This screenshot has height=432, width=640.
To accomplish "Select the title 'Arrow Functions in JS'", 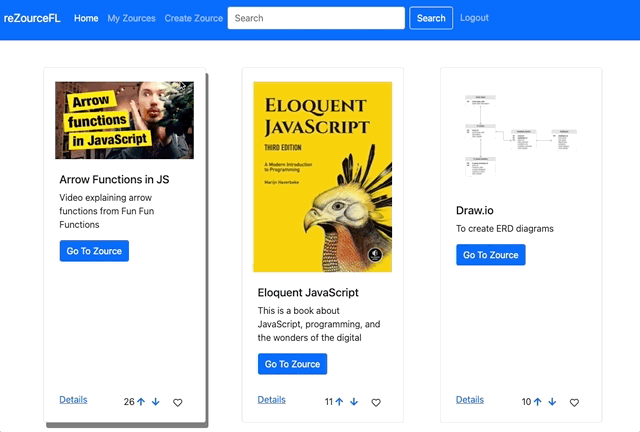I will pos(114,179).
